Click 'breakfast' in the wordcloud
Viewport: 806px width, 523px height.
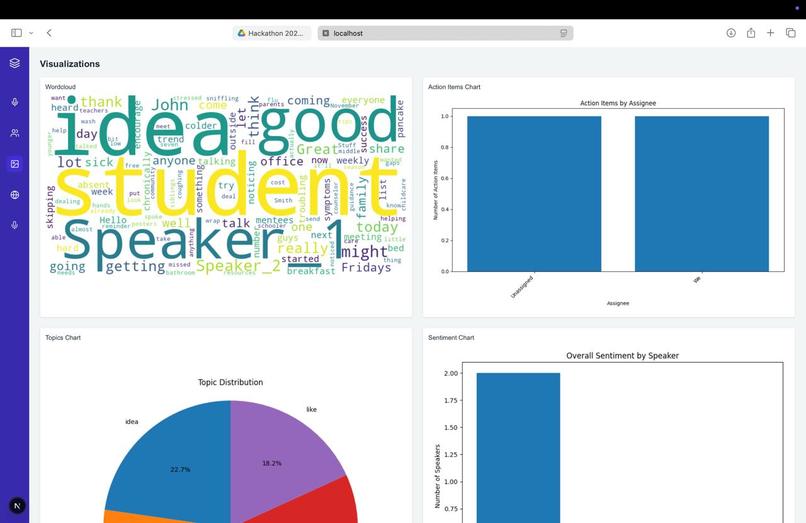pyautogui.click(x=311, y=271)
